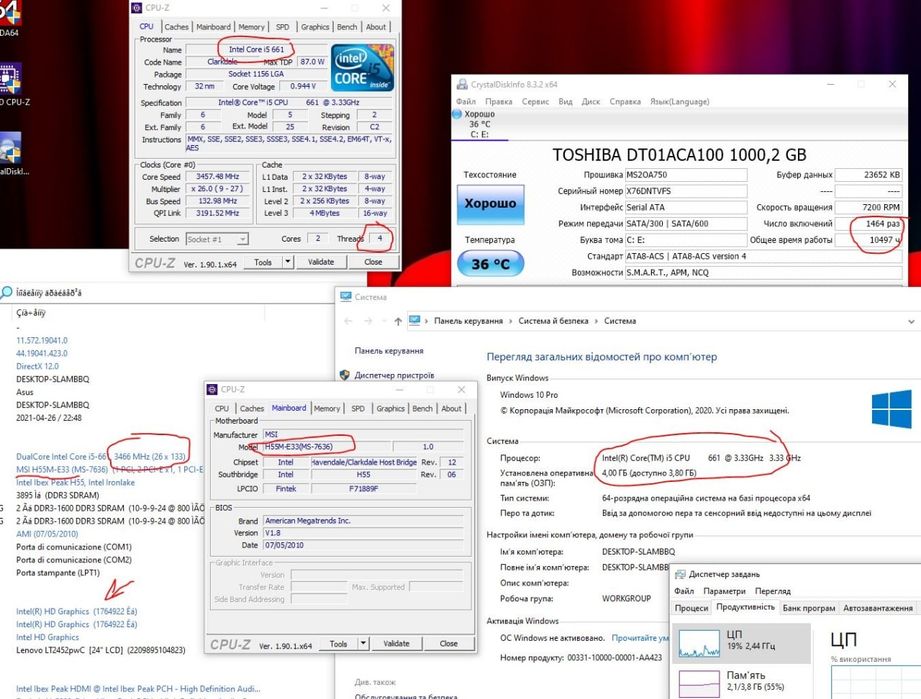Expand the breadcrumb chevron after Система й безпека
The width and height of the screenshot is (921, 699).
596,321
